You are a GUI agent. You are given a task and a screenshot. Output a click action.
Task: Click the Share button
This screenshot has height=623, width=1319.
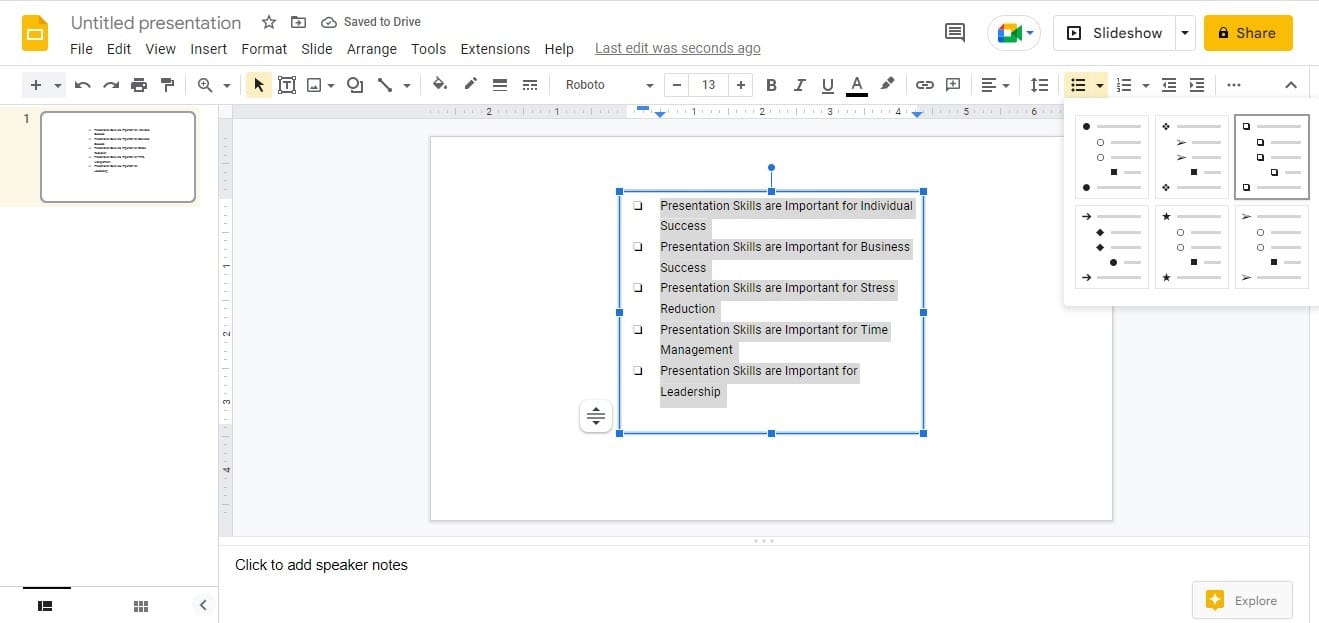click(1247, 32)
